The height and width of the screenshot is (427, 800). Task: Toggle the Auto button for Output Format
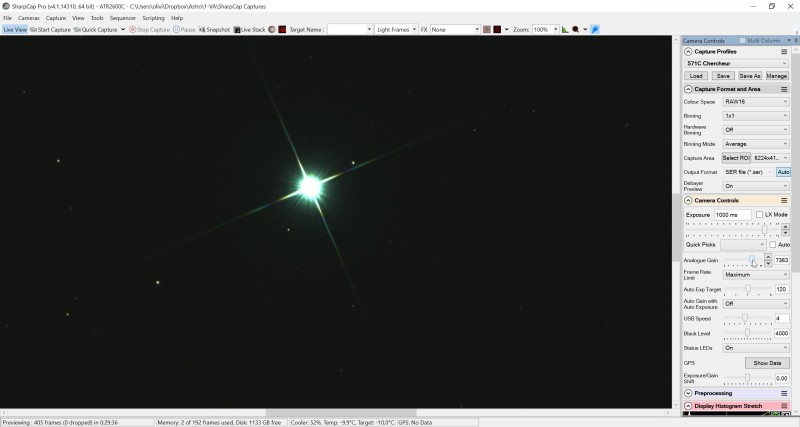[783, 172]
